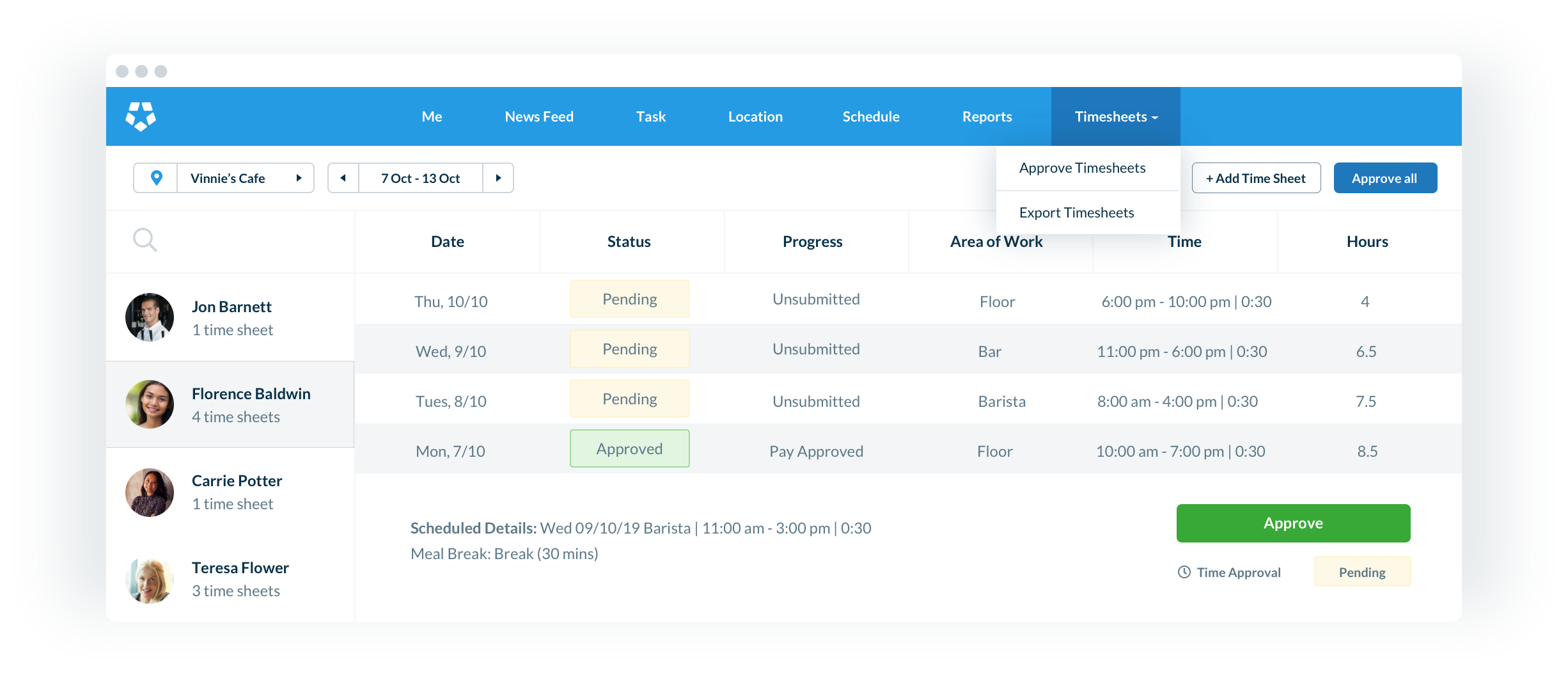Click Jon Barnett's profile picture

(x=149, y=317)
